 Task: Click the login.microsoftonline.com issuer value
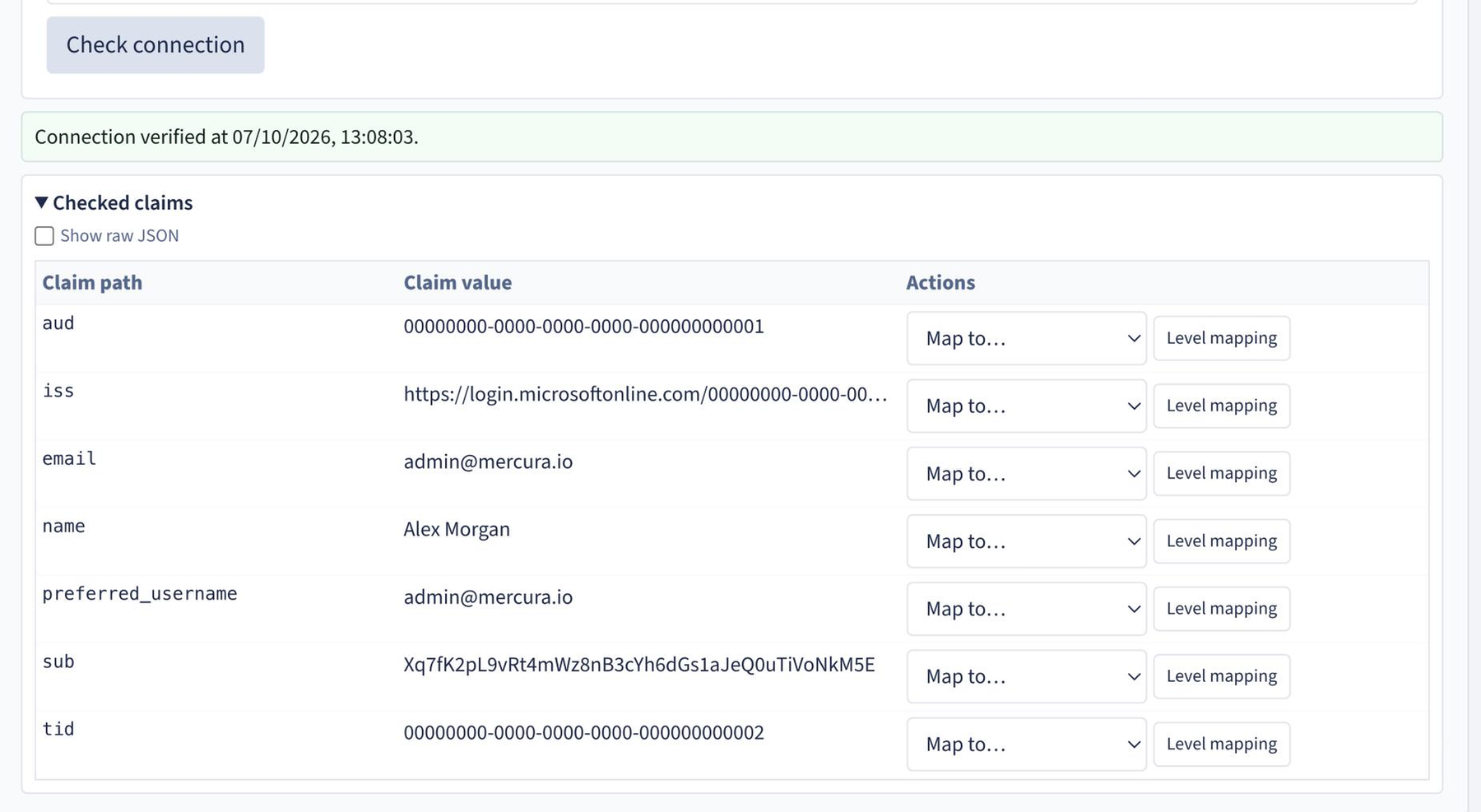pos(645,394)
